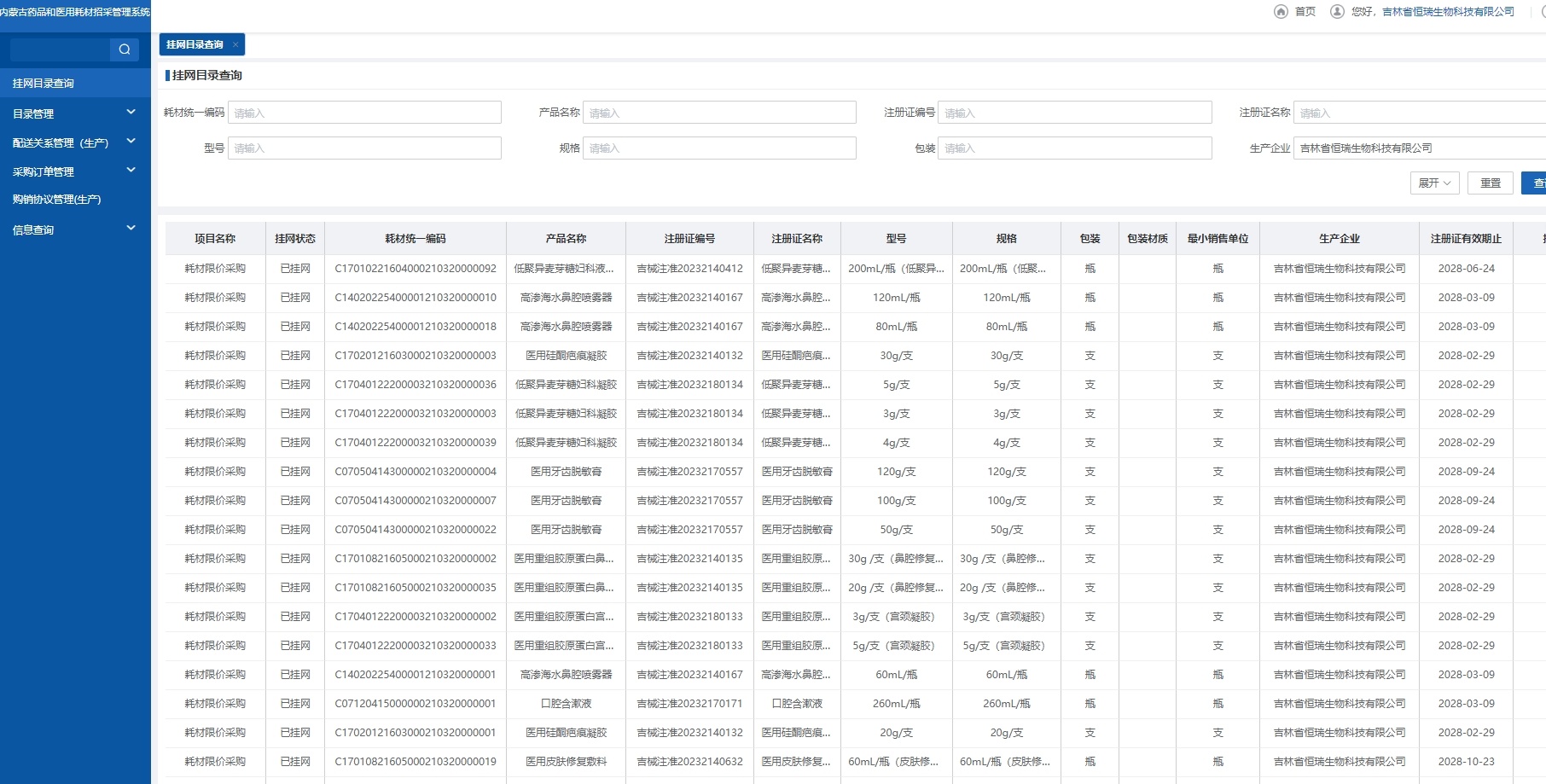Click the blue query button
Viewport: 1546px width, 784px height.
coord(1534,183)
